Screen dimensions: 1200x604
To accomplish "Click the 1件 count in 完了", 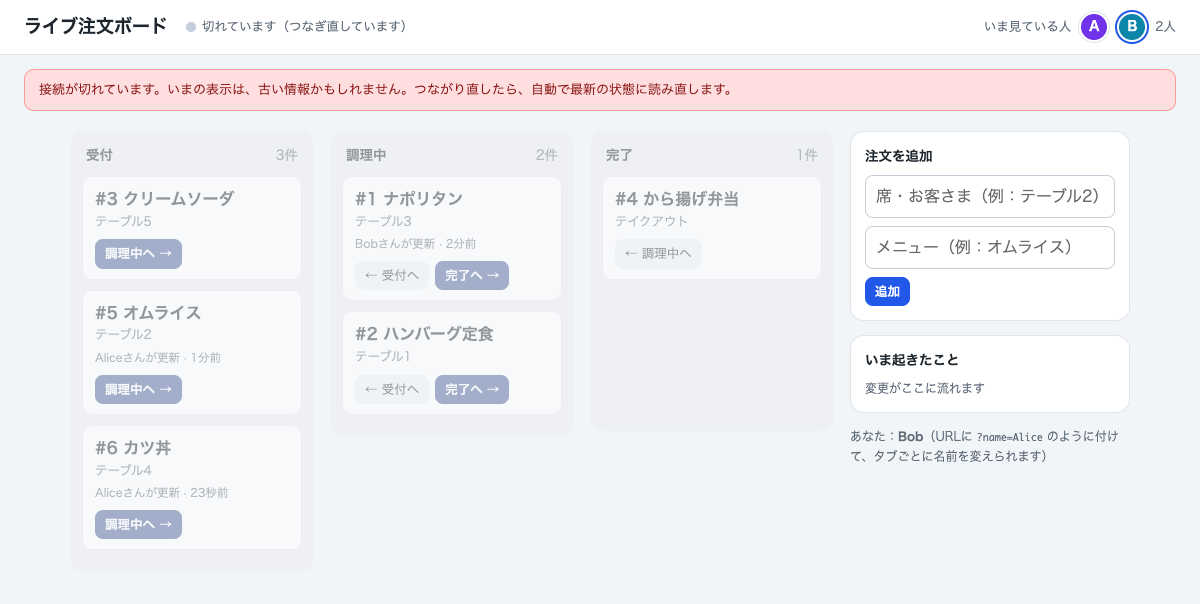I will coord(807,155).
